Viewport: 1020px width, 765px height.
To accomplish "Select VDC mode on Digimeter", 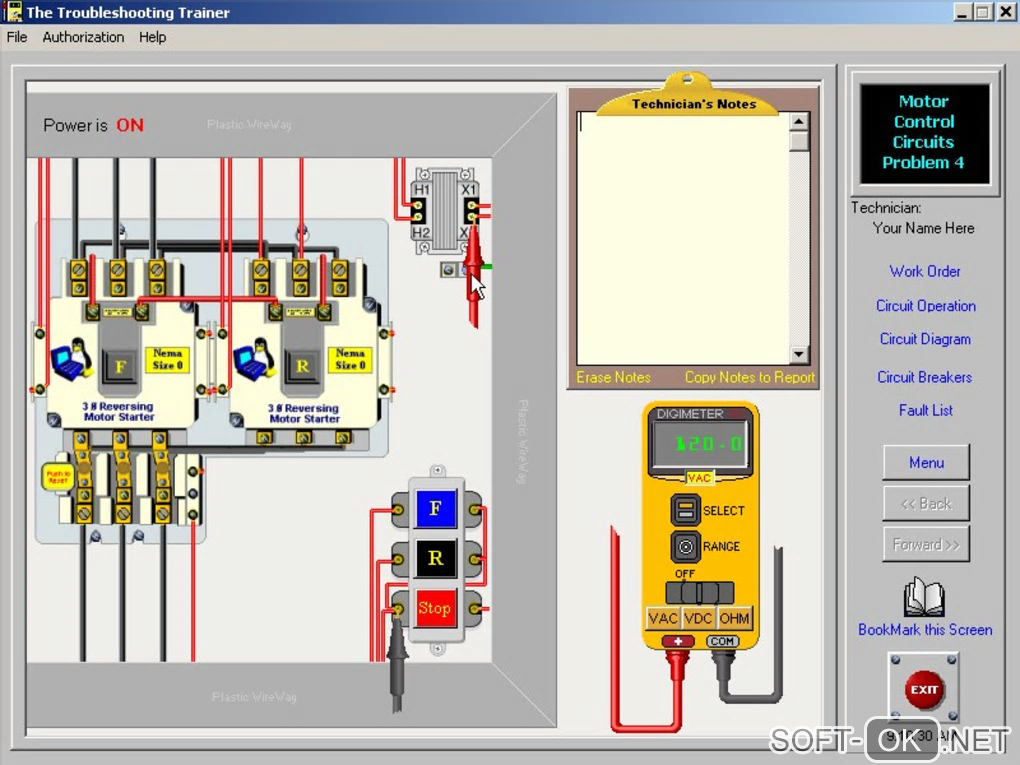I will click(698, 618).
